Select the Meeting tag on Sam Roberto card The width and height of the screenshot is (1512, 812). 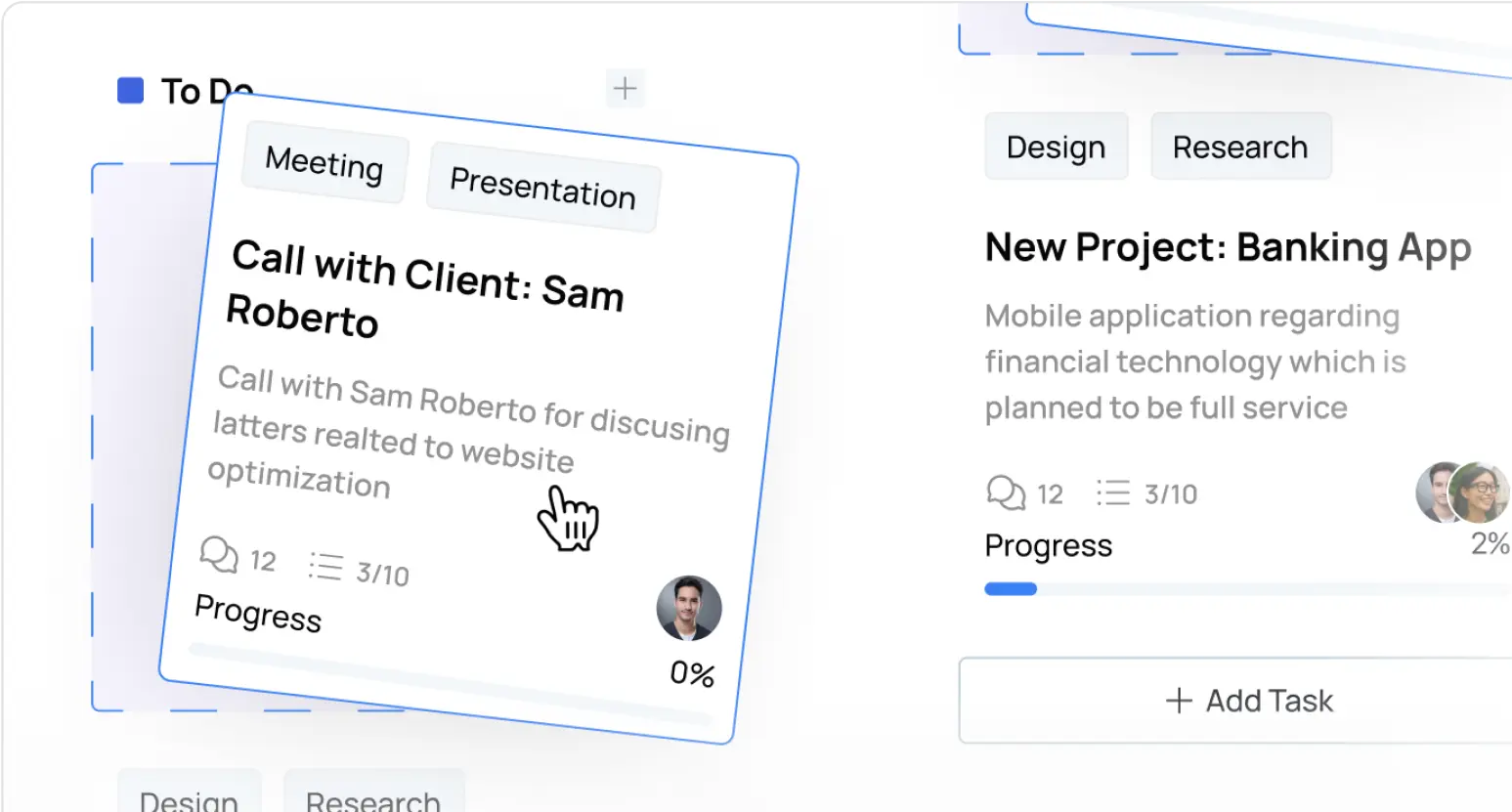(324, 165)
